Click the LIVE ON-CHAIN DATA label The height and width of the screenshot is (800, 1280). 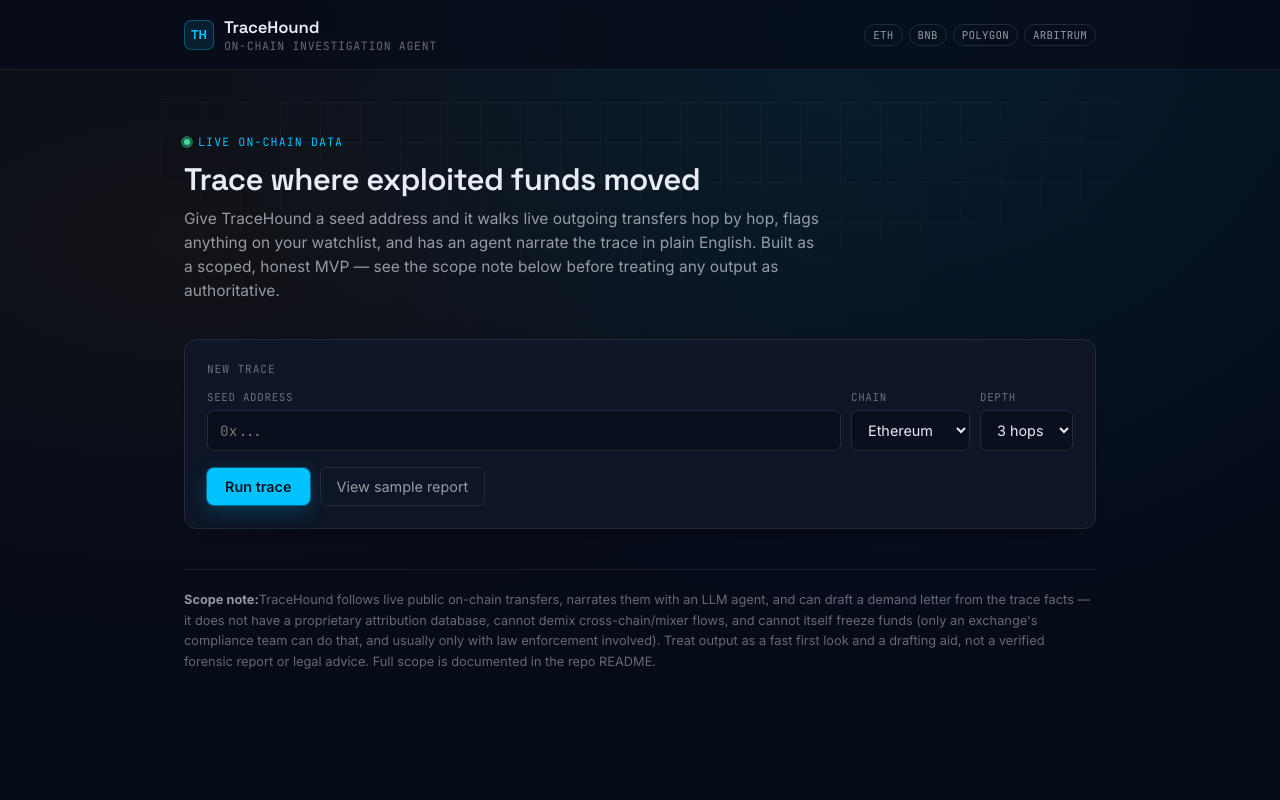(270, 142)
